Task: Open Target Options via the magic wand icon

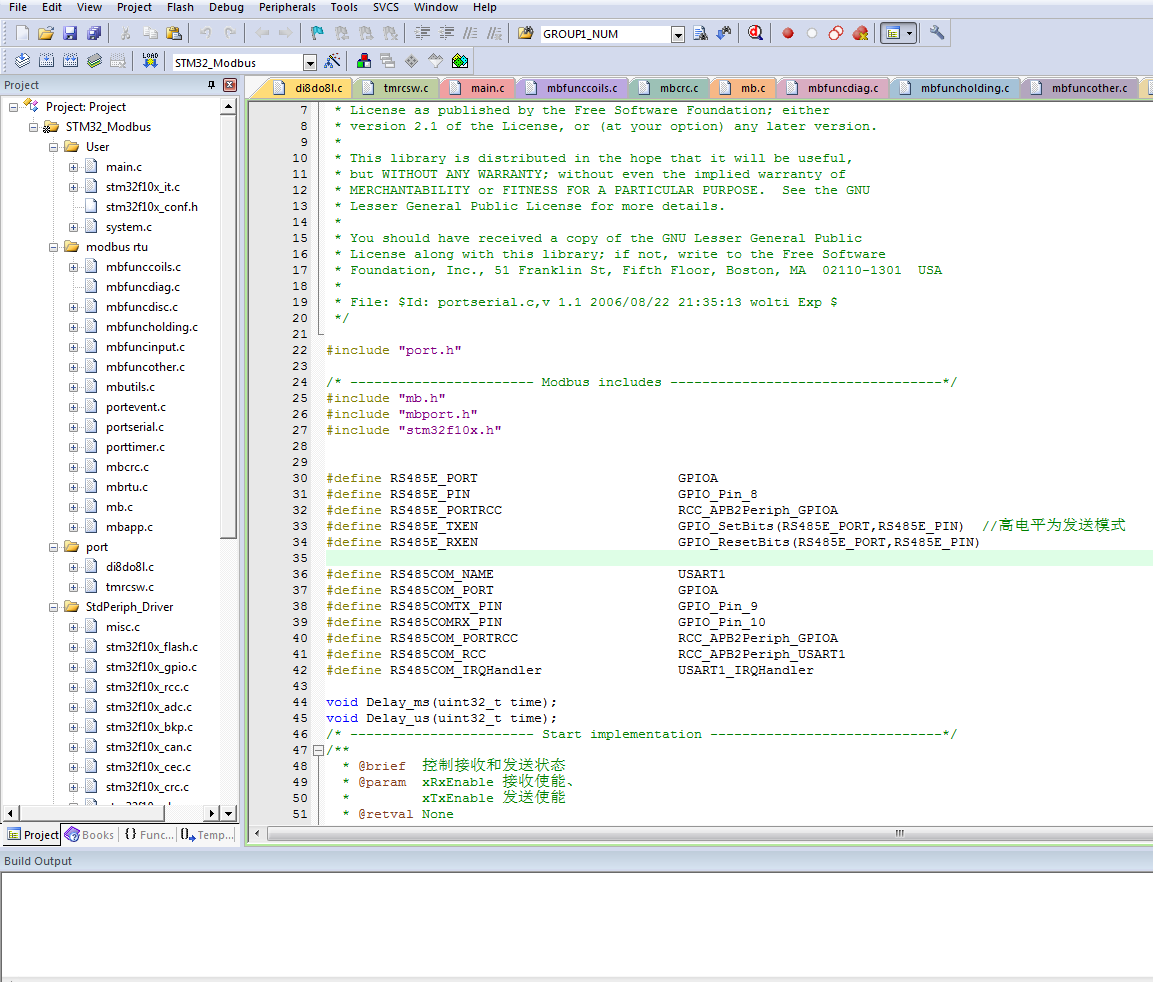Action: tap(333, 60)
